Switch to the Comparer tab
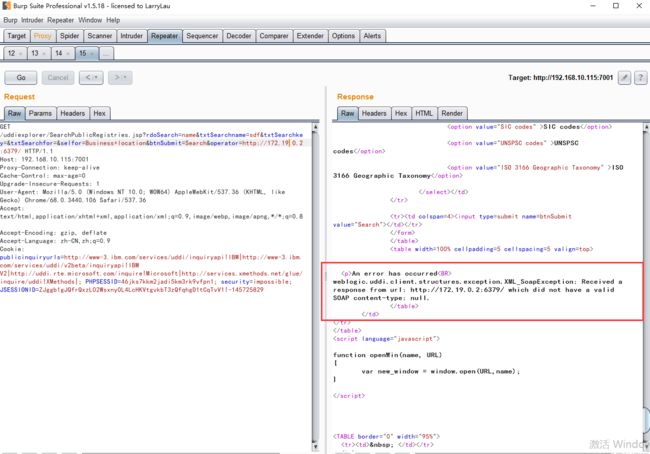 point(274,36)
